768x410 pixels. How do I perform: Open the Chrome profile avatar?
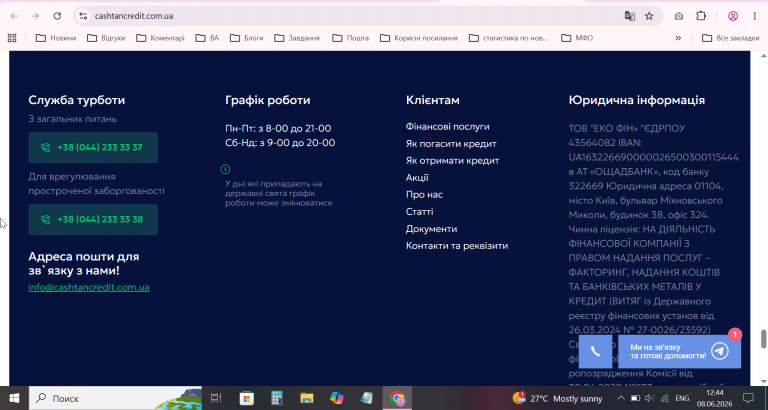point(733,16)
